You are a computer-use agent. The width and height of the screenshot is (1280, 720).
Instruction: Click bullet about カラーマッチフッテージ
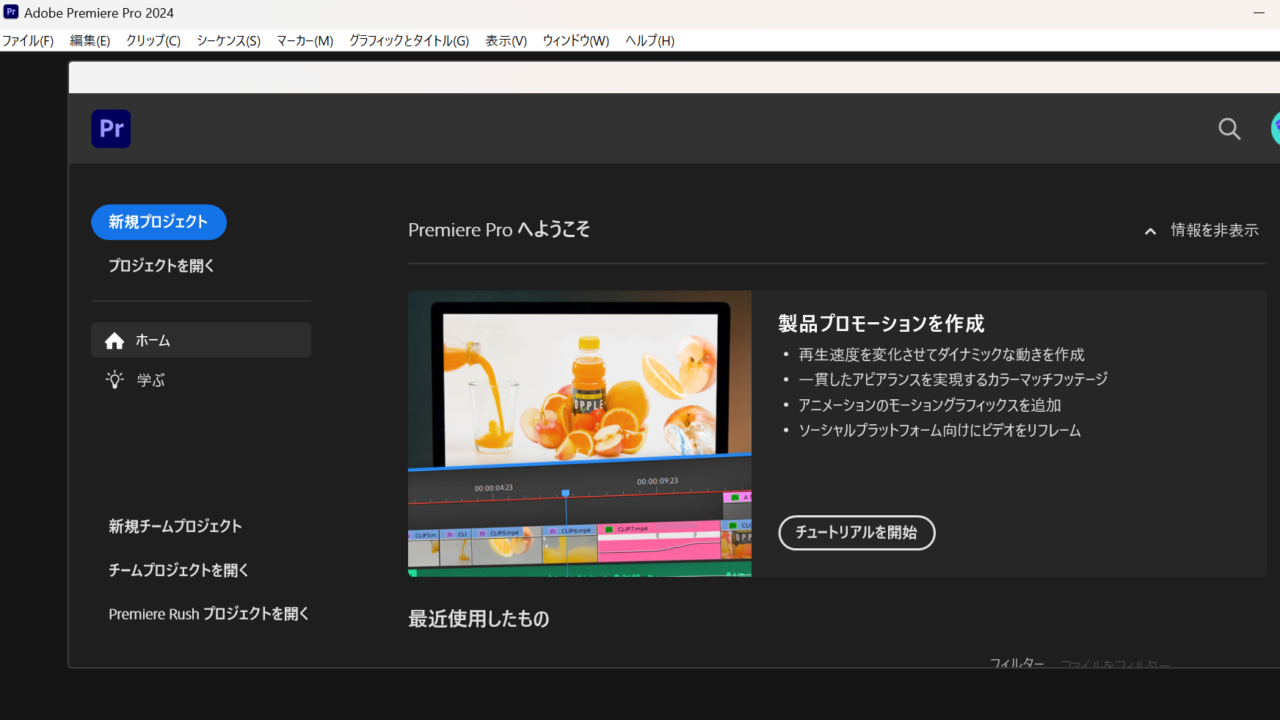tap(953, 380)
